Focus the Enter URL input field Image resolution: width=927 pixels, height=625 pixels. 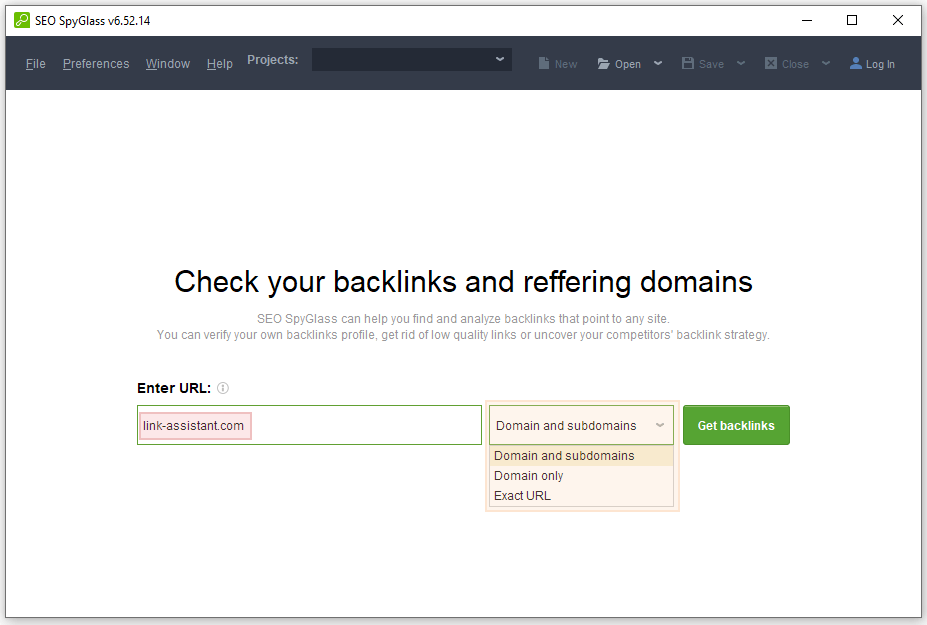point(309,425)
